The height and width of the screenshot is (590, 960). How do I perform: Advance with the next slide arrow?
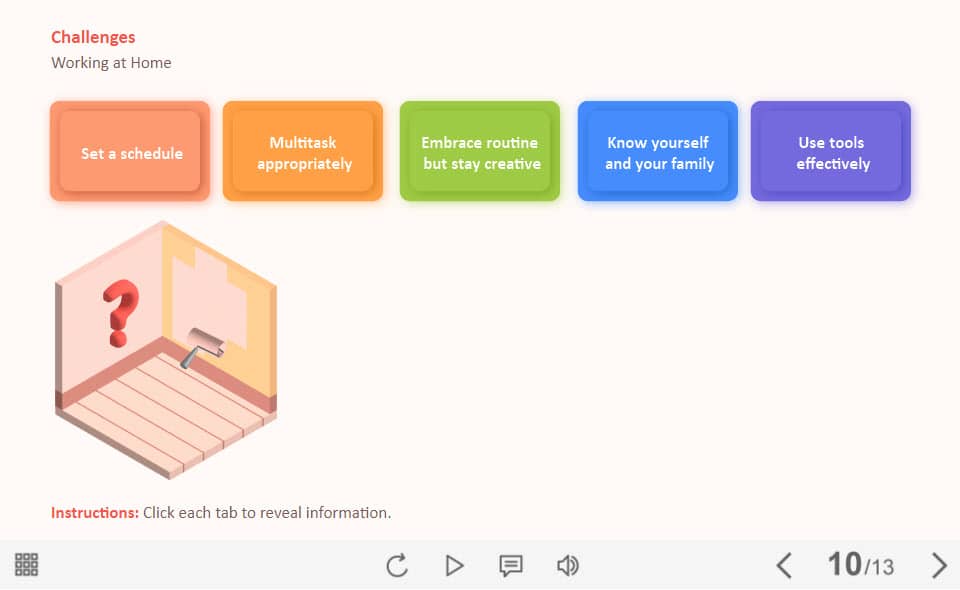pos(939,566)
